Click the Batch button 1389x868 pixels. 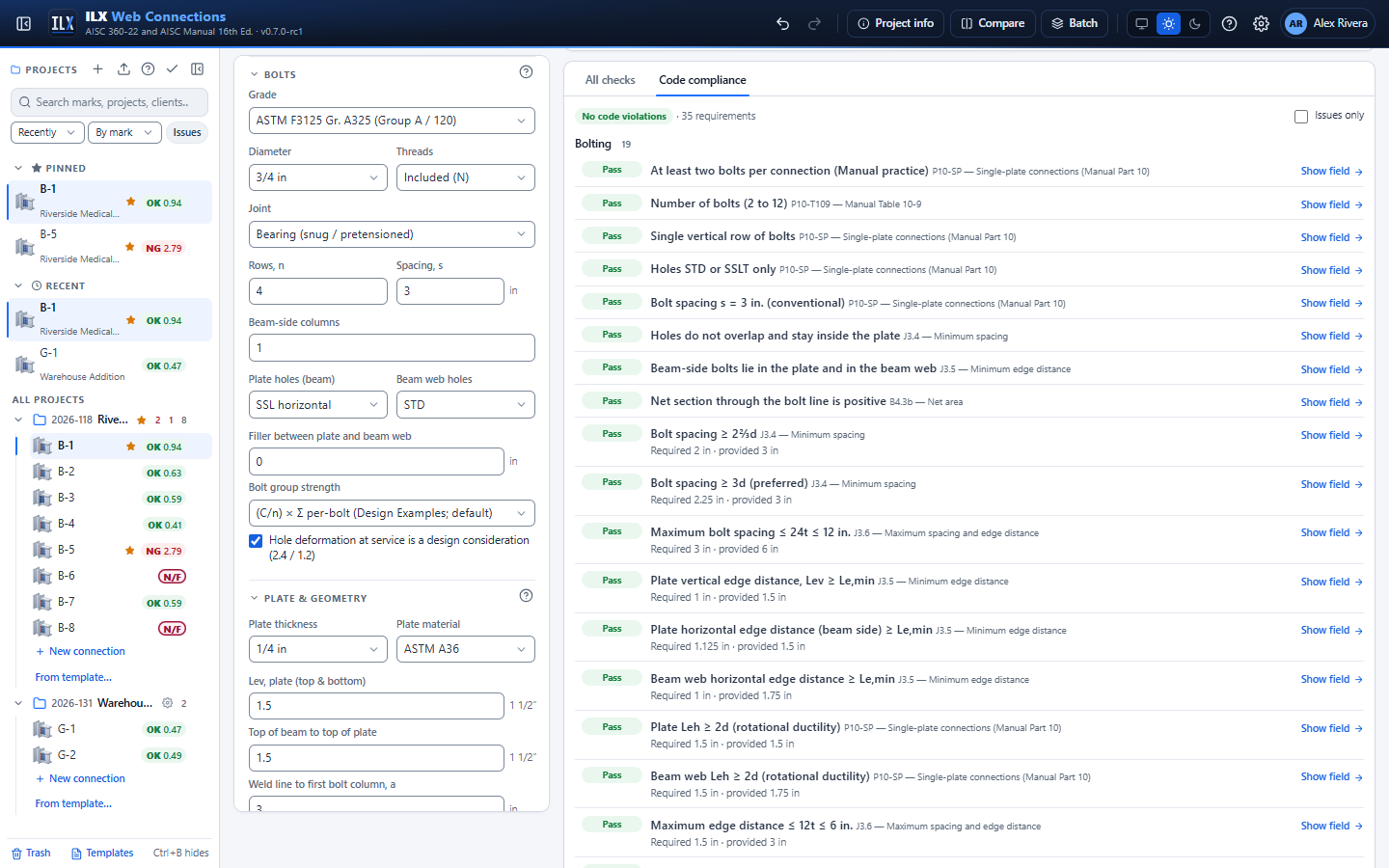(x=1075, y=23)
